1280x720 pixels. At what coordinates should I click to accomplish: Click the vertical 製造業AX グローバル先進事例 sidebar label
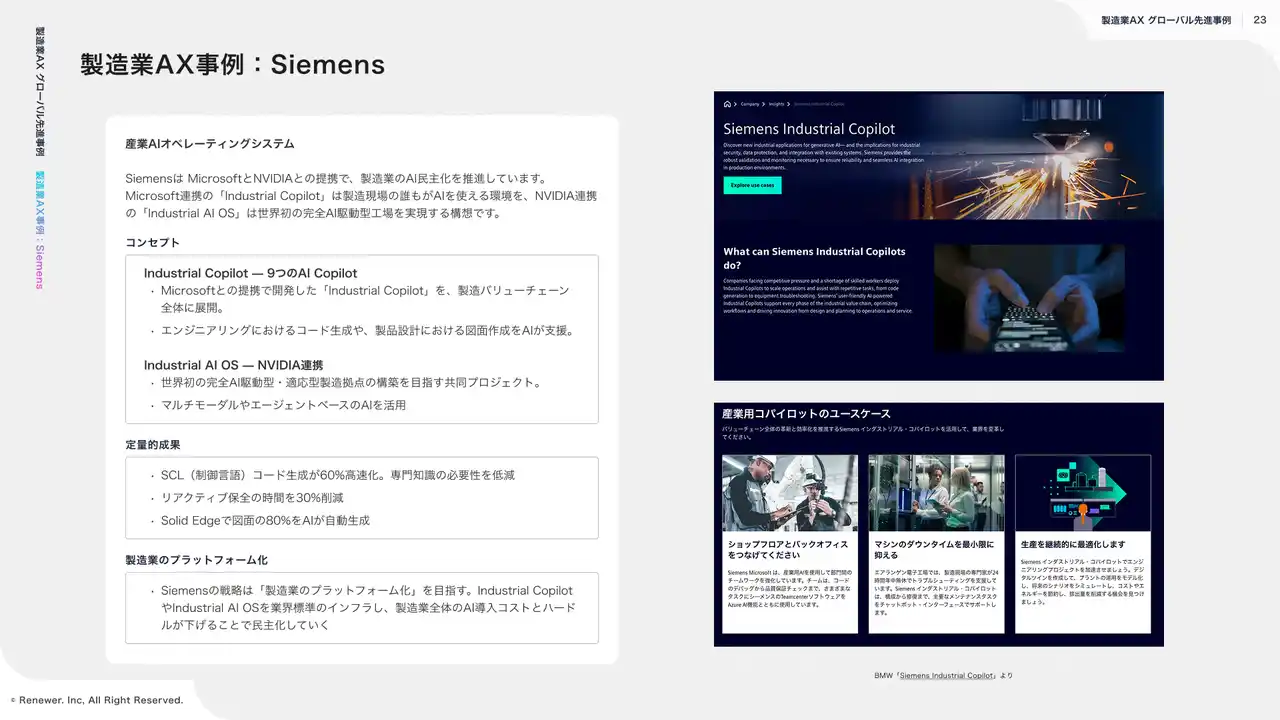point(40,91)
